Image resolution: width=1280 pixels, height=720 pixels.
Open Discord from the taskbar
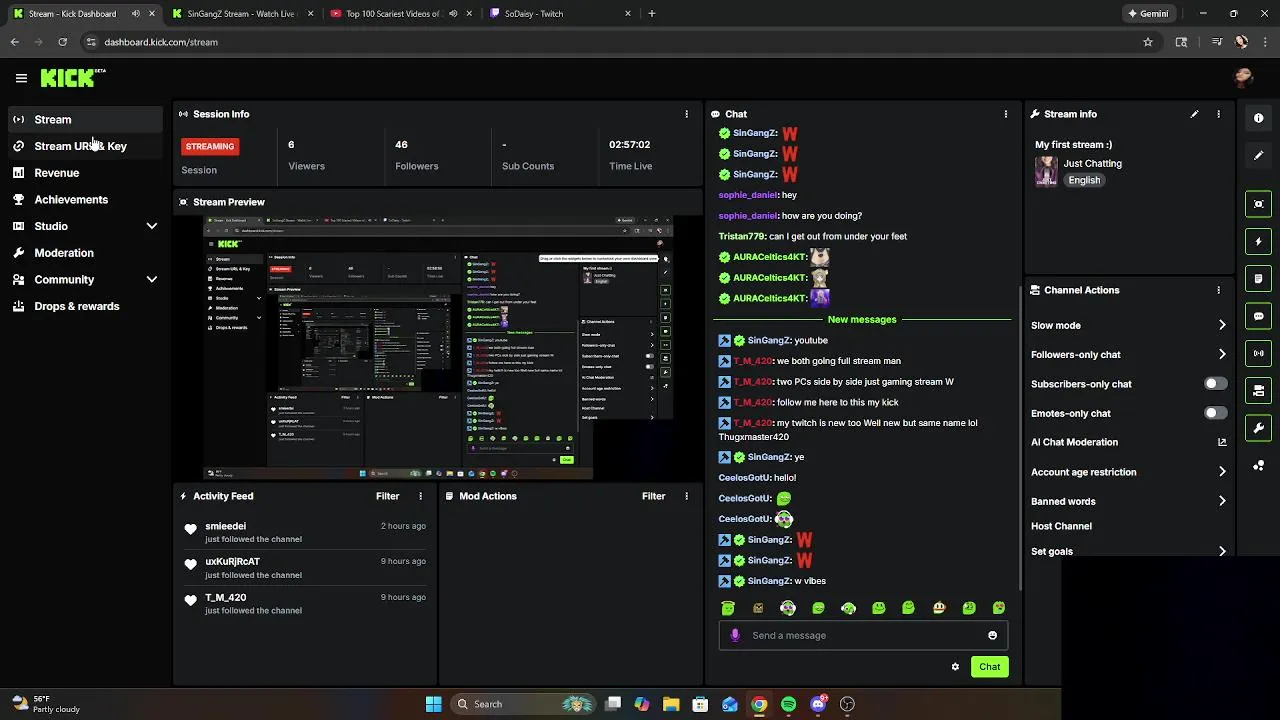(x=818, y=704)
